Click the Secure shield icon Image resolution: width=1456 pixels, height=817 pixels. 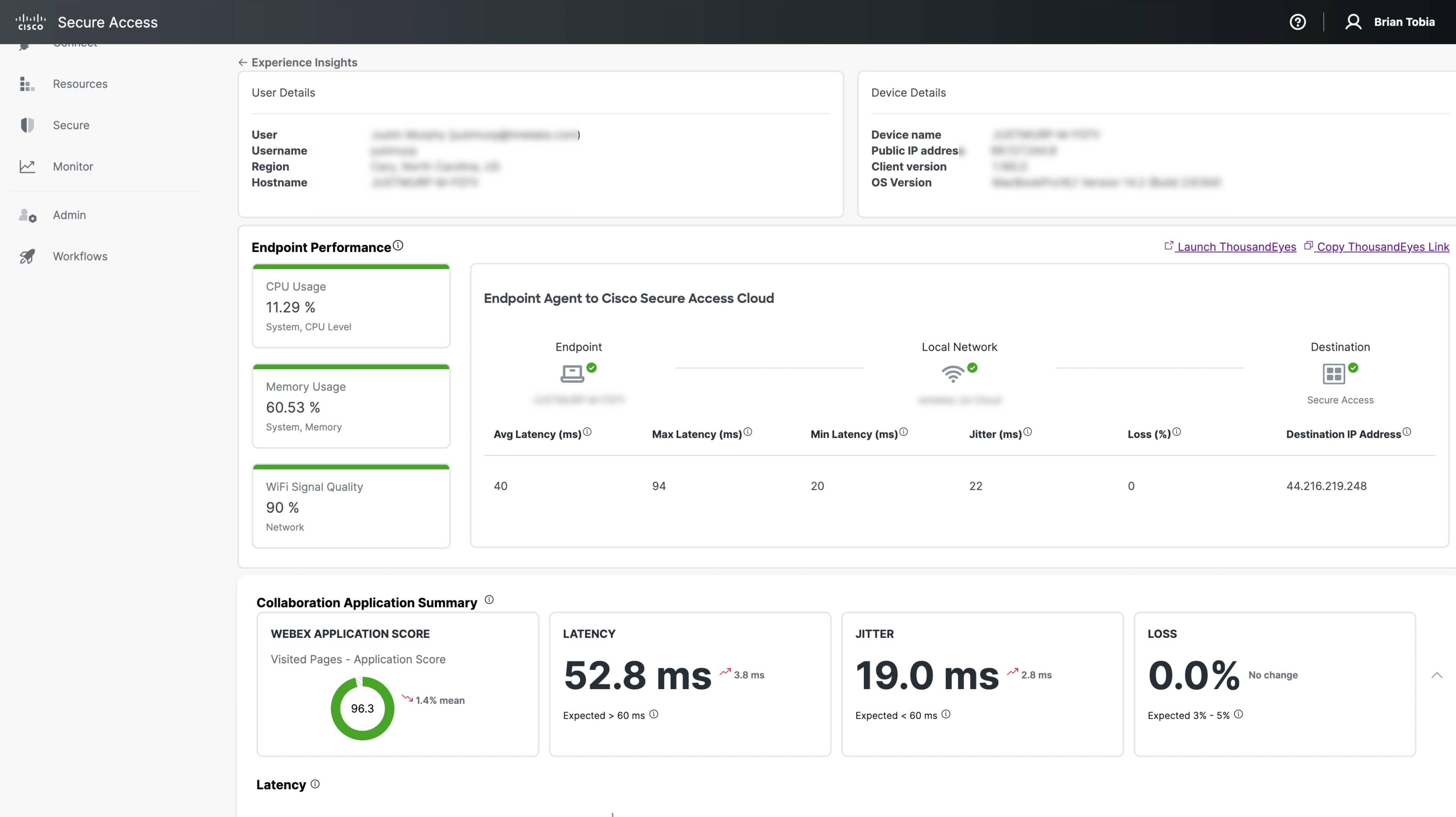pyautogui.click(x=27, y=125)
